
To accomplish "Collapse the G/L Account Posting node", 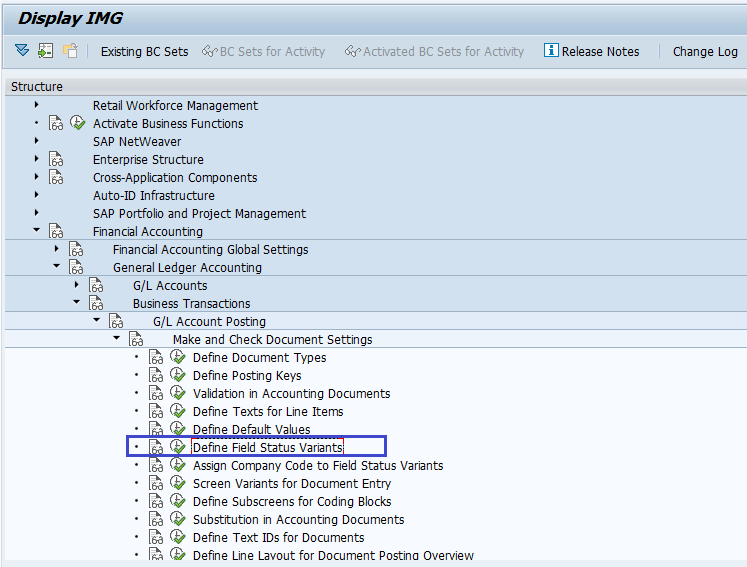I will (x=97, y=320).
